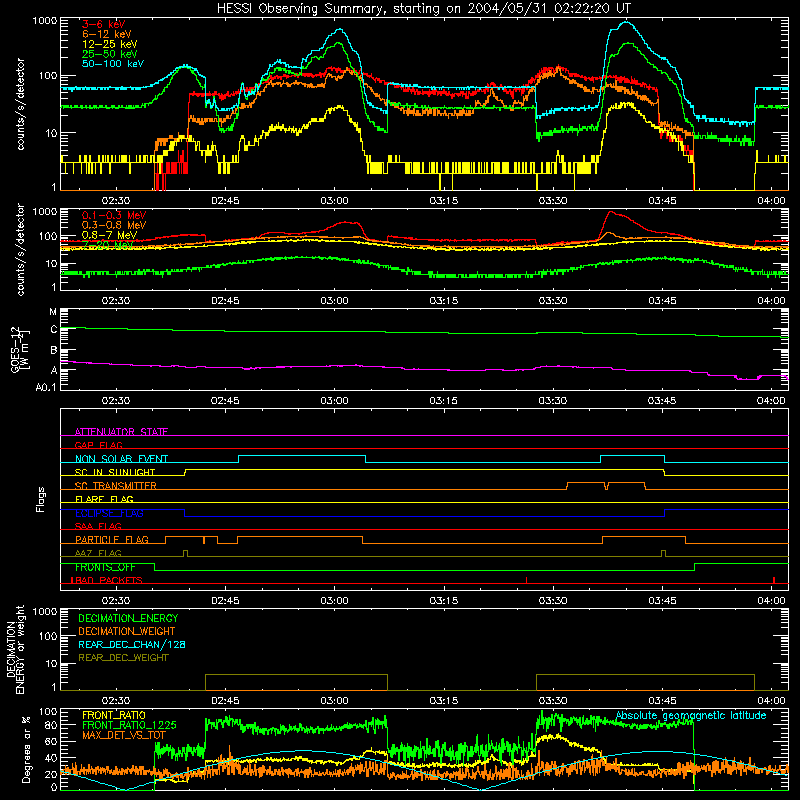Select the DECIMATION_WEIGHT legend label
800x800 pixels.
pyautogui.click(x=127, y=631)
